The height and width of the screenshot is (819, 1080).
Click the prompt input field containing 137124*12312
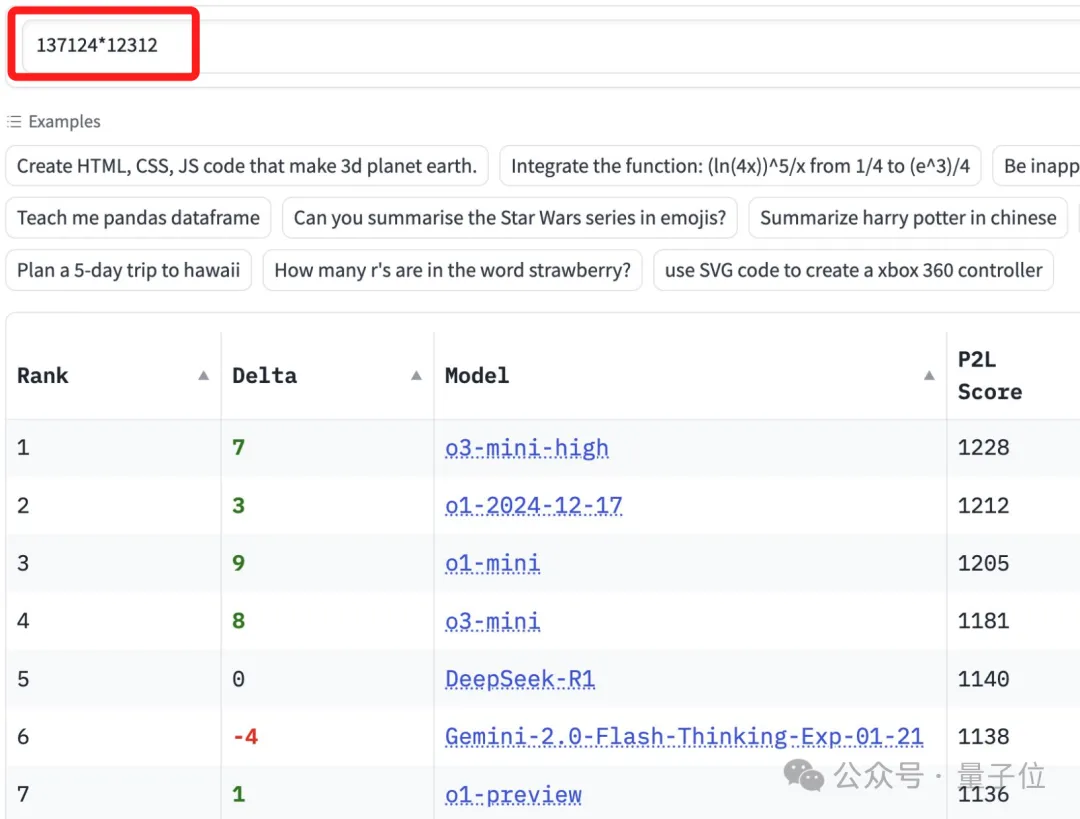[551, 45]
